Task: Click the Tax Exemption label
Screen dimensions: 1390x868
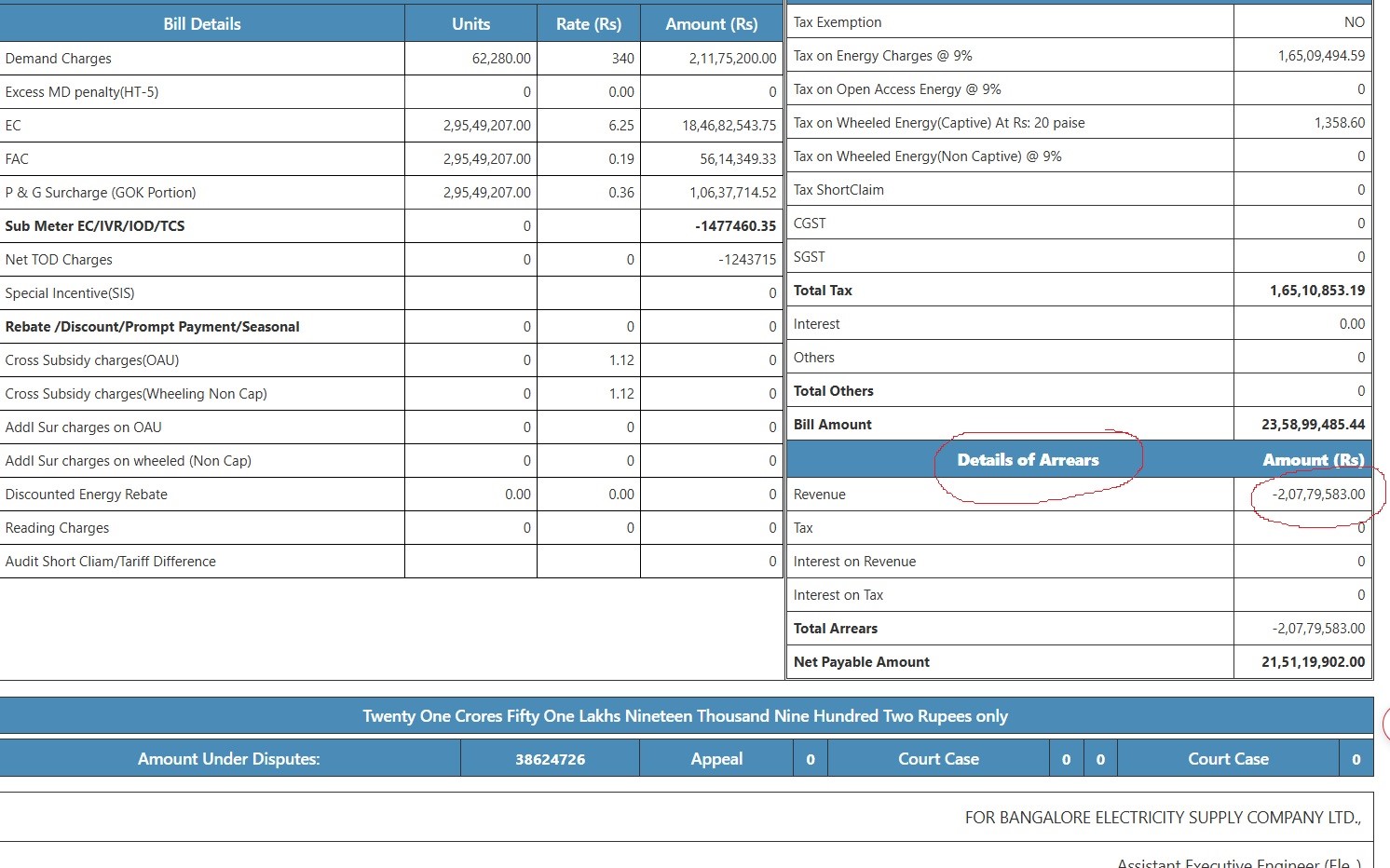Action: pyautogui.click(x=838, y=22)
